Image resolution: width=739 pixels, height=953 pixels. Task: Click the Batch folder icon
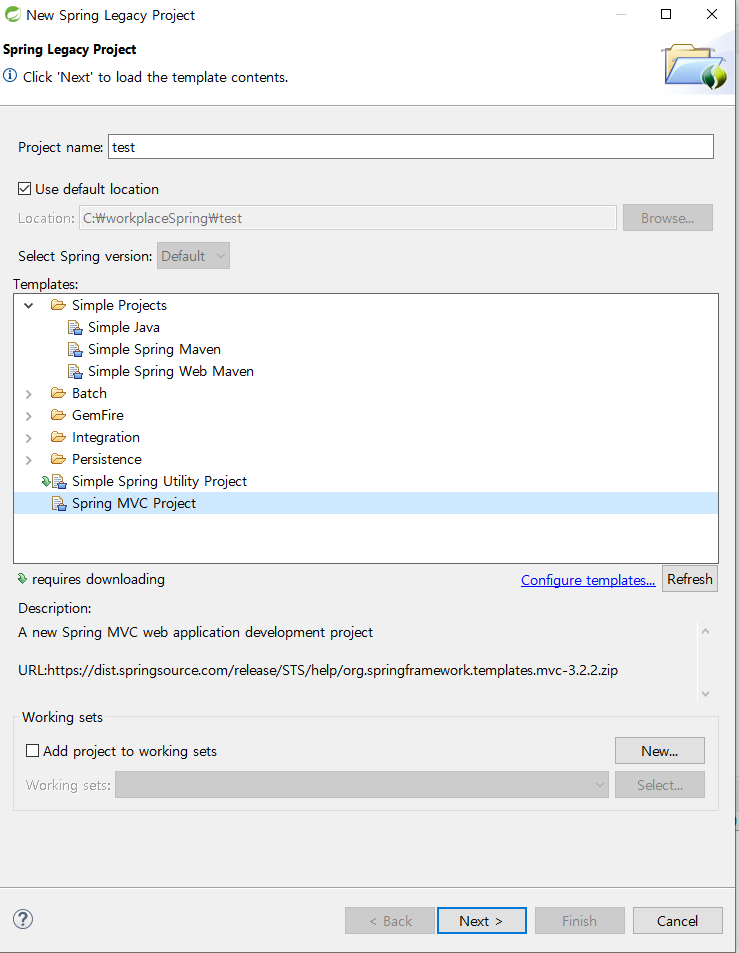click(58, 393)
